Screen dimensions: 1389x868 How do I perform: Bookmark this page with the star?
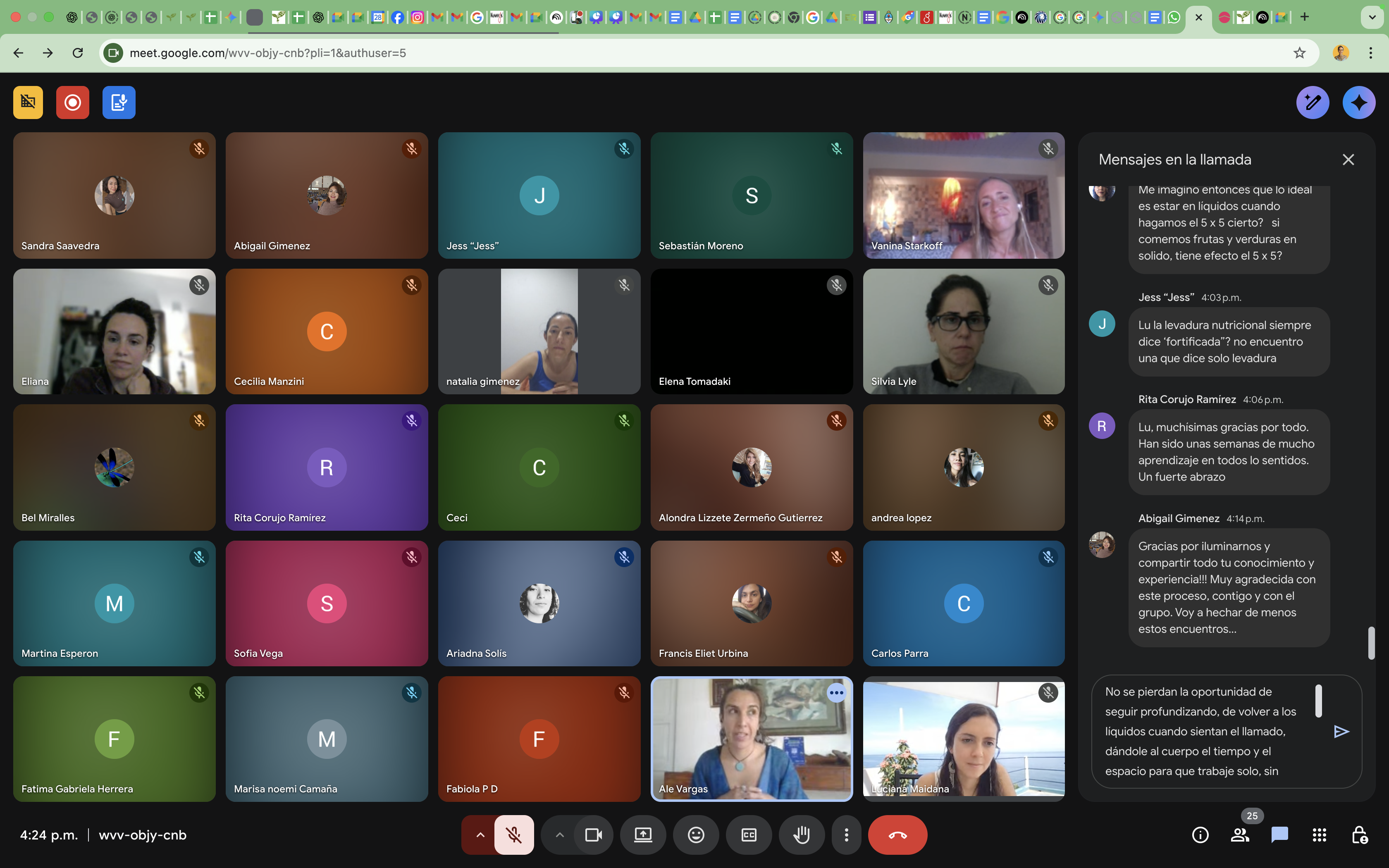tap(1299, 53)
